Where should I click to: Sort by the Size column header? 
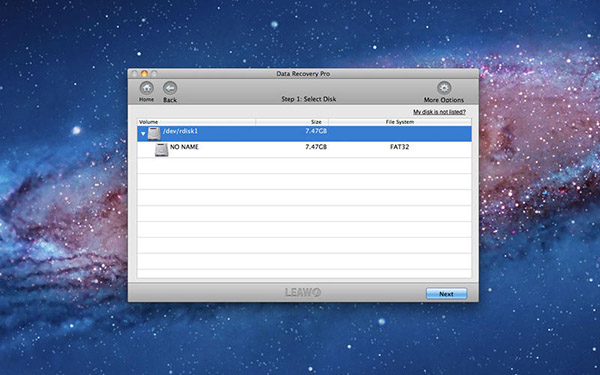292,122
